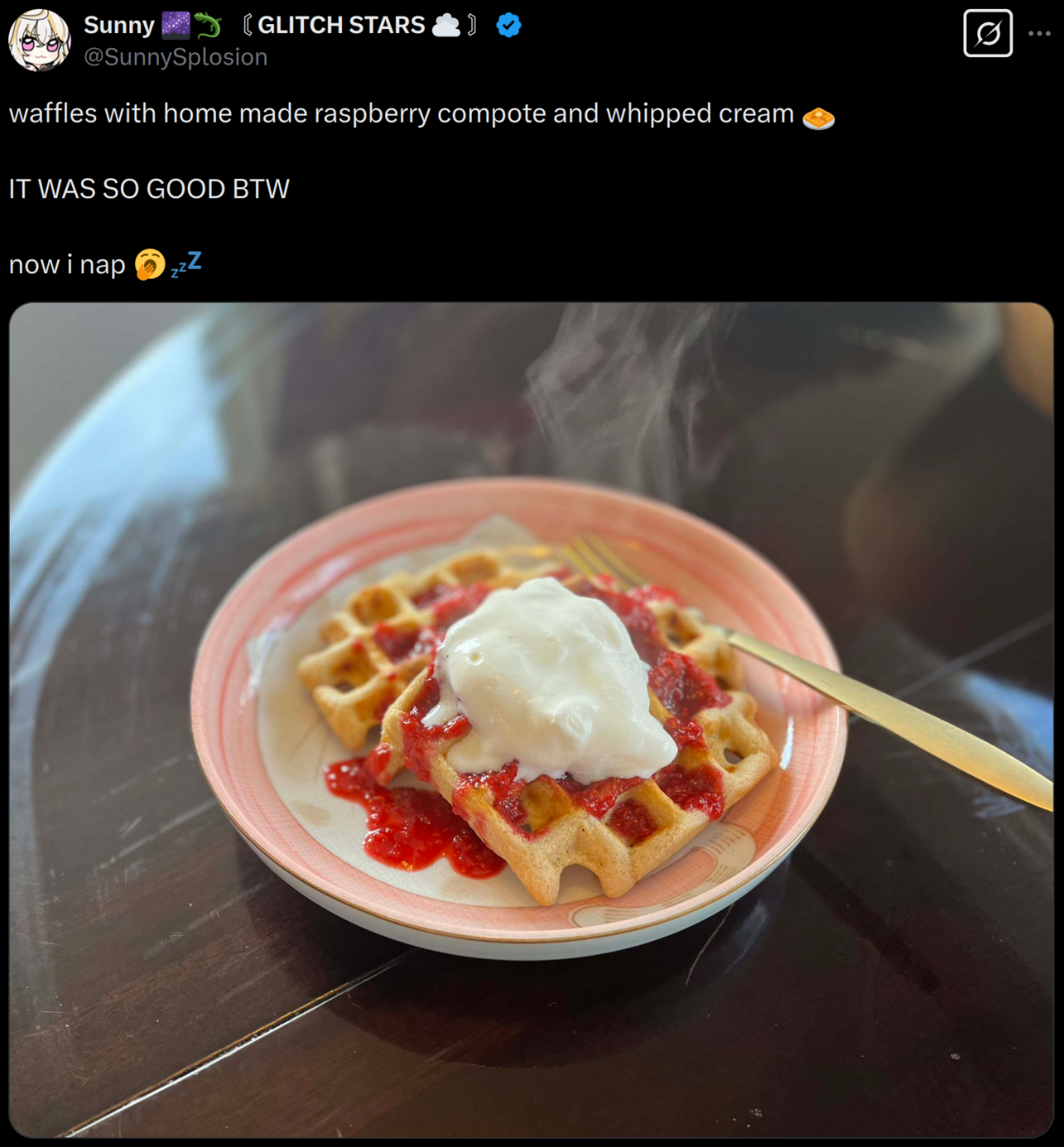
Task: Click Sunny's anime profile avatar
Action: coord(39,40)
